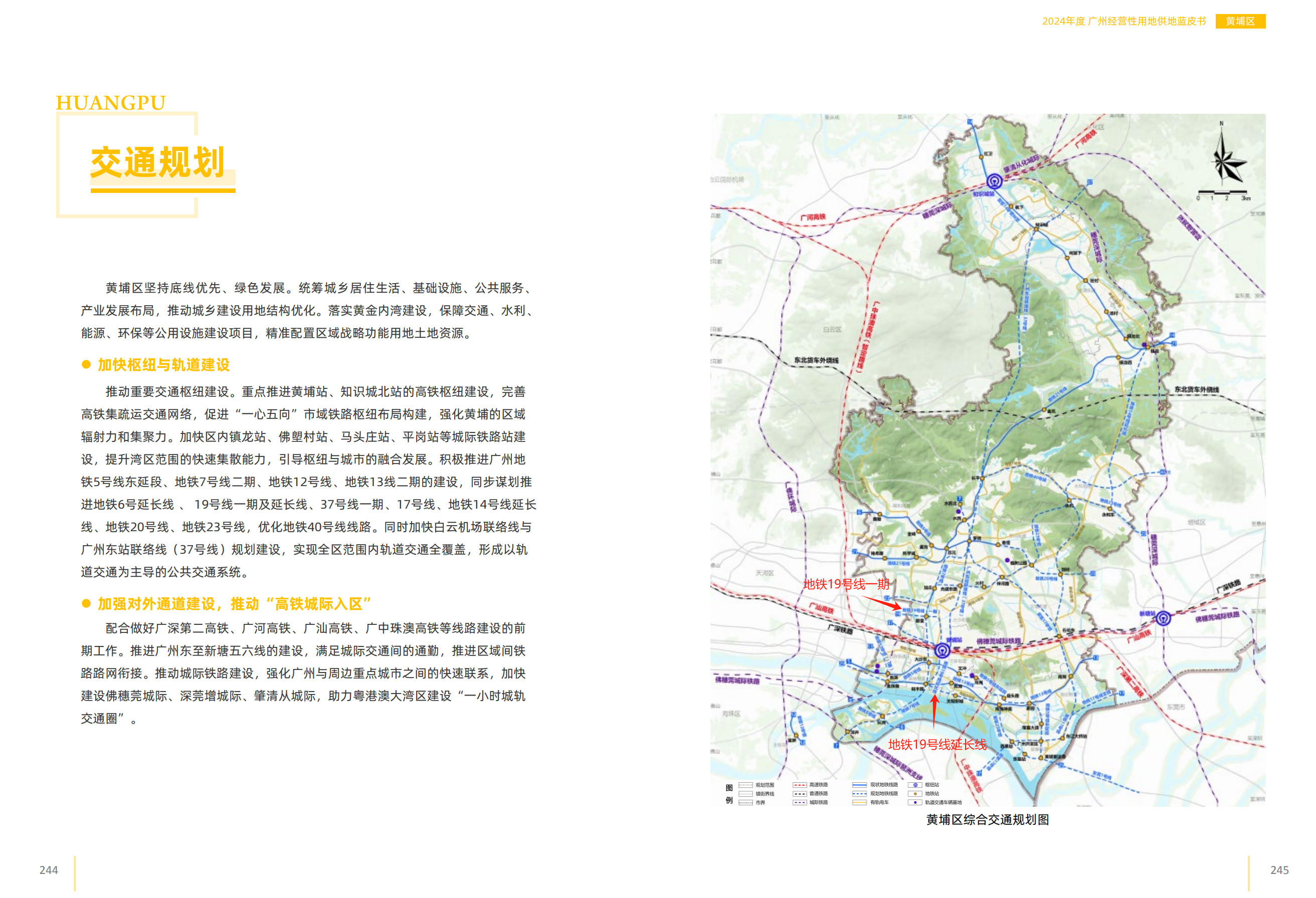Click the 海珠区 label on the map
Screen dimensions: 1316x898
coord(731,714)
